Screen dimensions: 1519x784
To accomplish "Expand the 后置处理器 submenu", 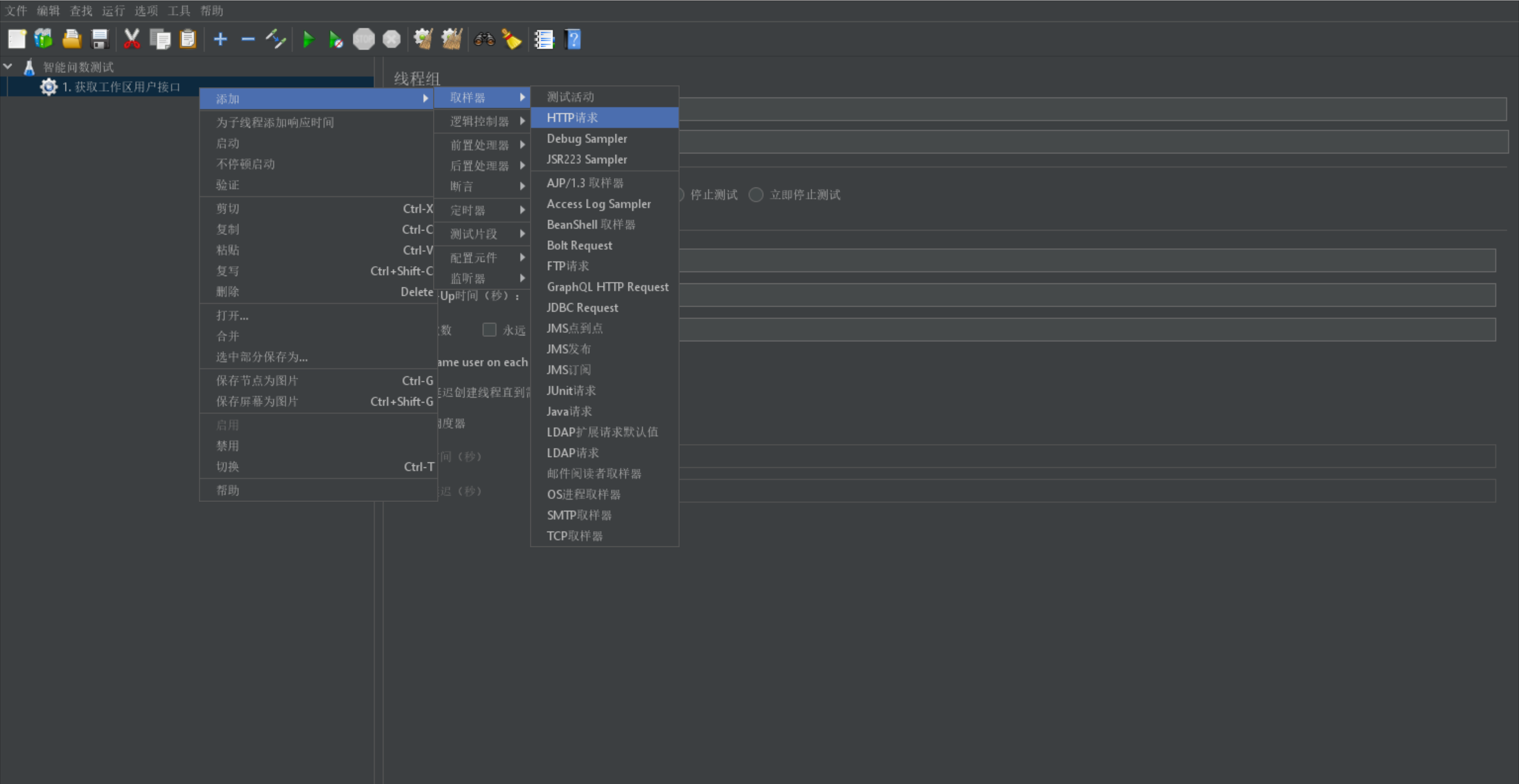I will (x=482, y=166).
